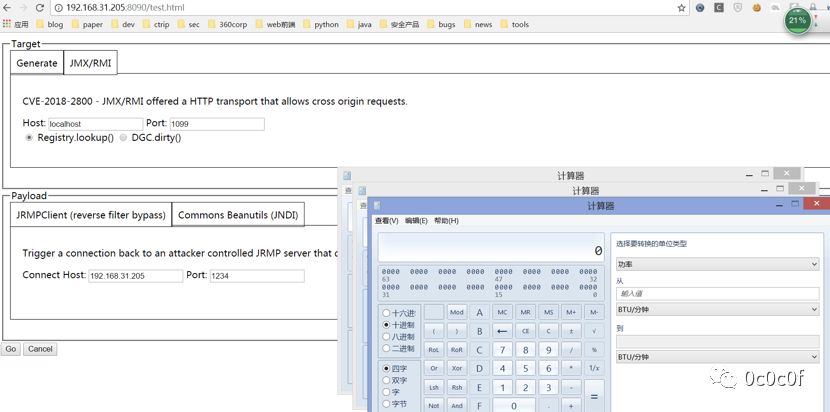
Task: Open the 360corp bookmark folder
Action: click(x=227, y=24)
